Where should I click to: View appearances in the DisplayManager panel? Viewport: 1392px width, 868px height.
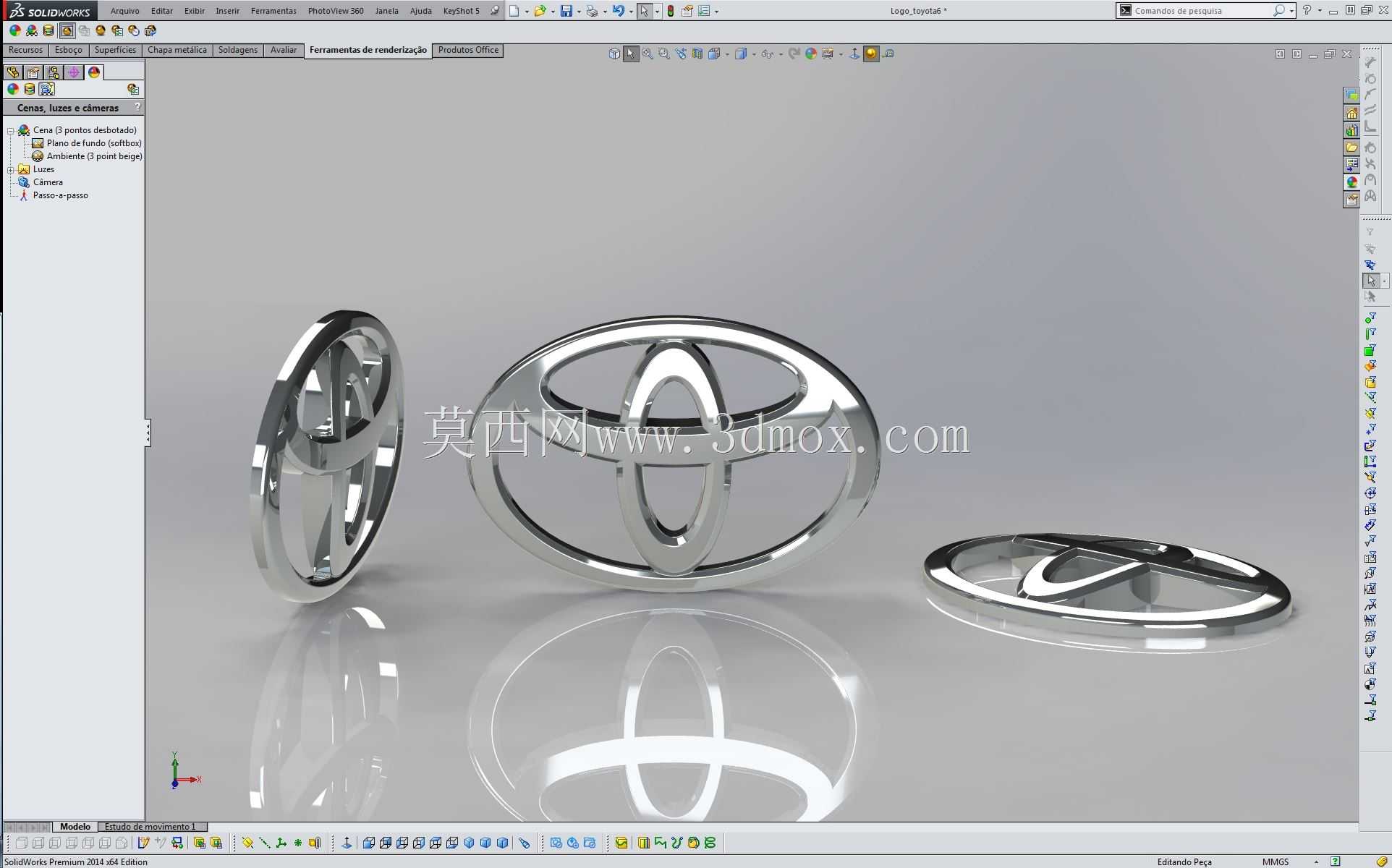(13, 89)
